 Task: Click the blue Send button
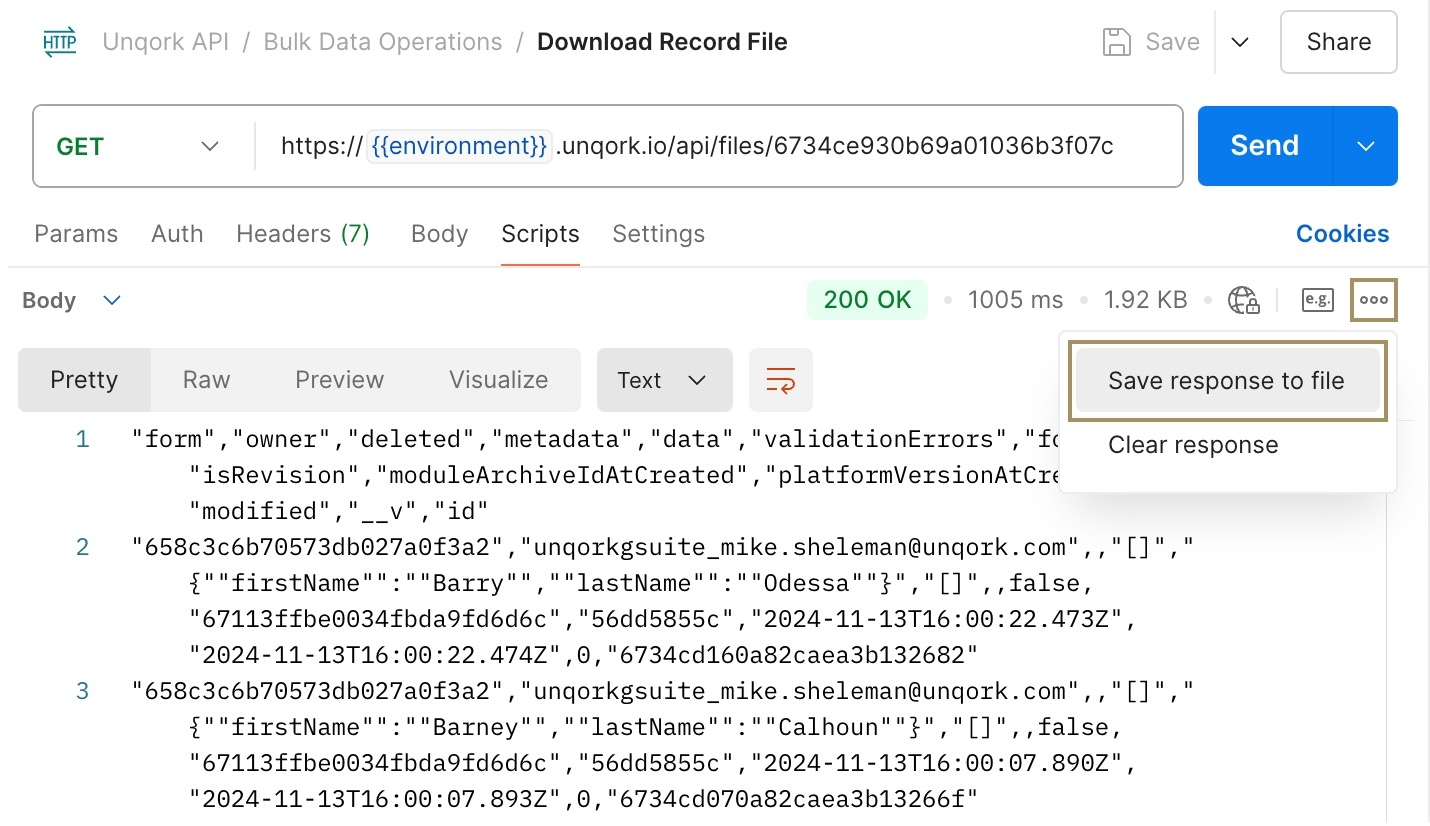1265,146
